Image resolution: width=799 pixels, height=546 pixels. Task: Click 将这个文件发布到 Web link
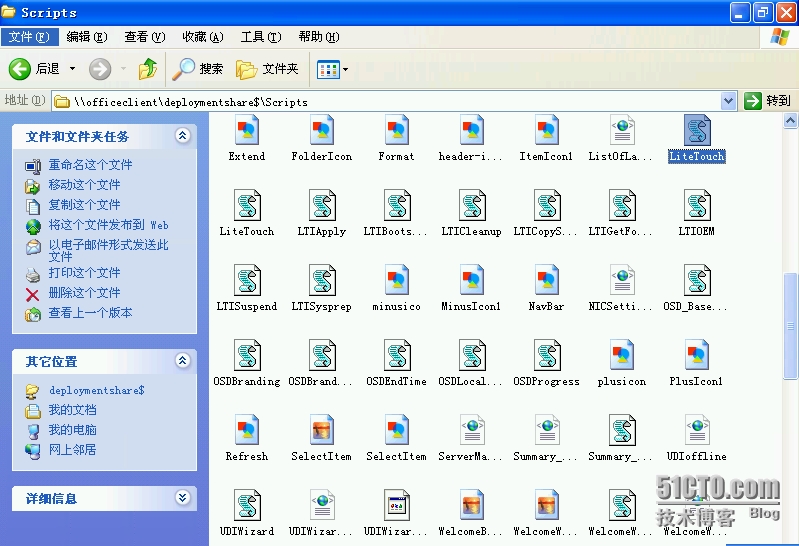[108, 225]
